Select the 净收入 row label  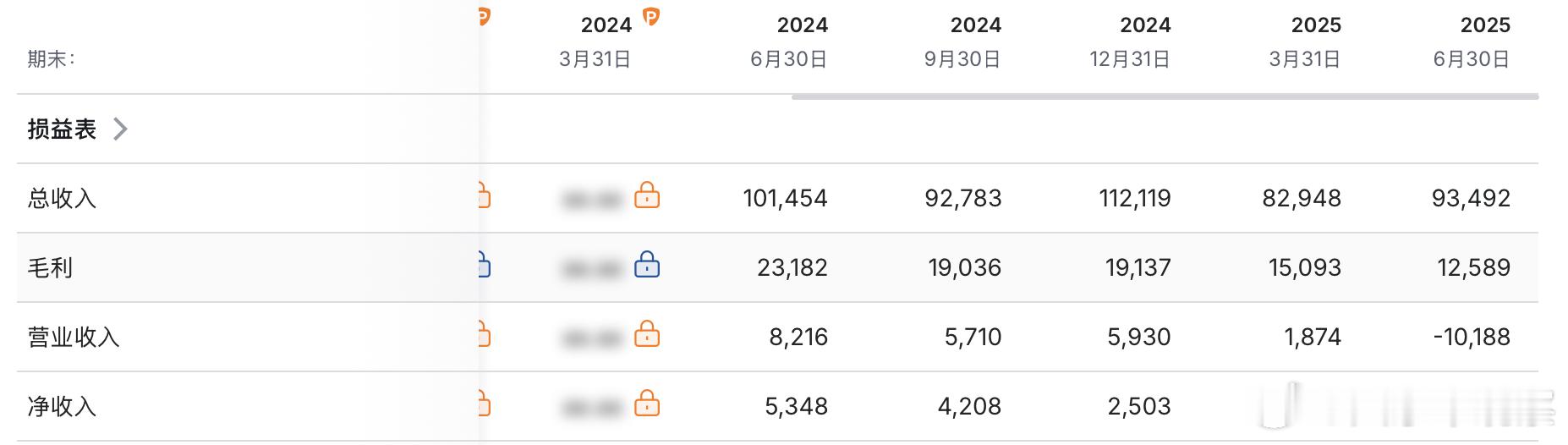tap(63, 407)
